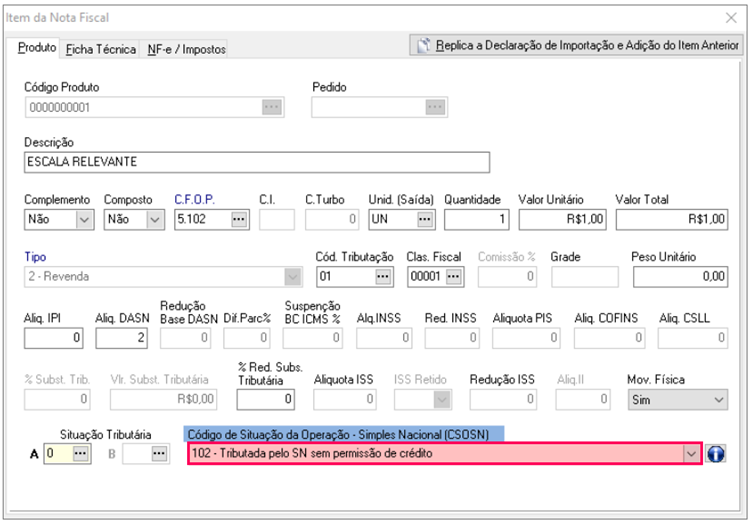Open Unid. (Saída) lookup ellipsis button
The height and width of the screenshot is (525, 753).
[424, 219]
